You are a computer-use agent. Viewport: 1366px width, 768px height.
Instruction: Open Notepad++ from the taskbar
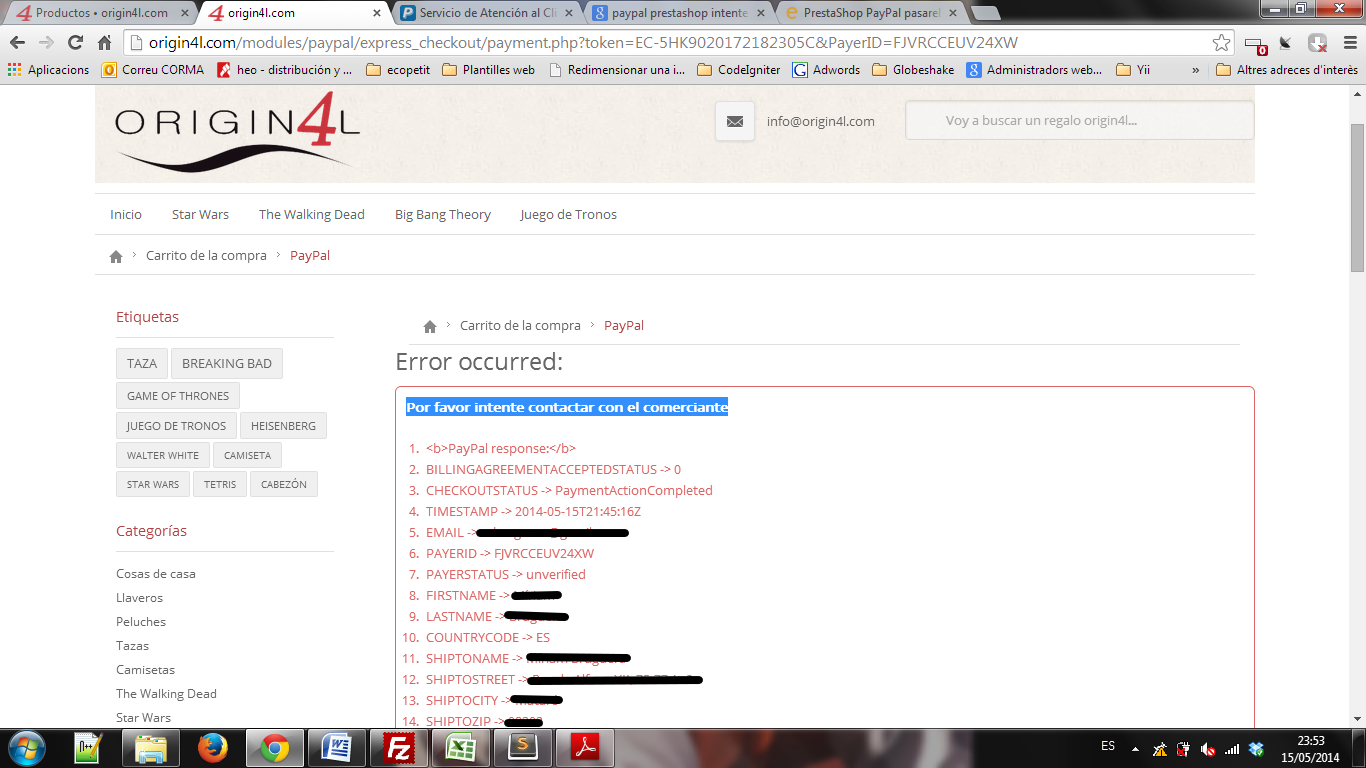(89, 748)
